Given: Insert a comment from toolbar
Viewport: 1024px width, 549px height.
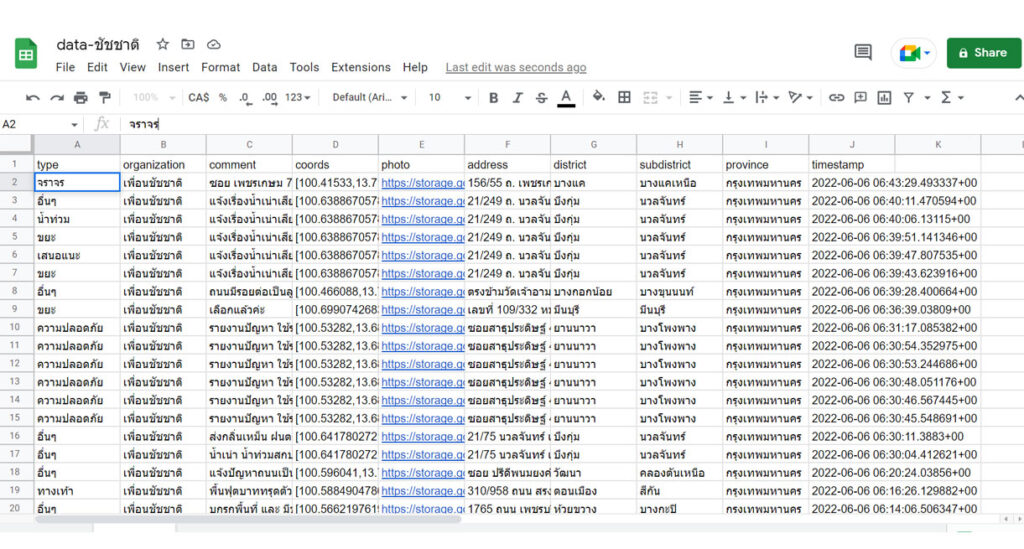Looking at the screenshot, I should [x=860, y=97].
